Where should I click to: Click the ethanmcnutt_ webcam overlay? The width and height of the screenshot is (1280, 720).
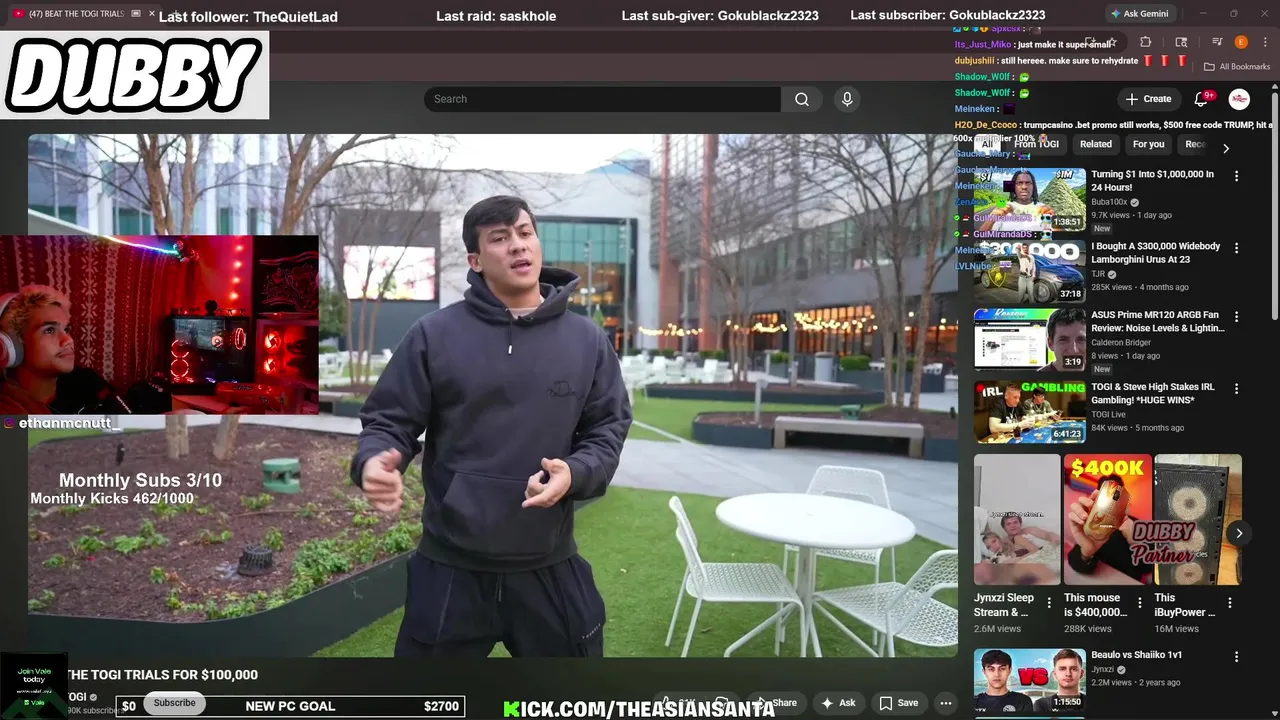pos(159,325)
